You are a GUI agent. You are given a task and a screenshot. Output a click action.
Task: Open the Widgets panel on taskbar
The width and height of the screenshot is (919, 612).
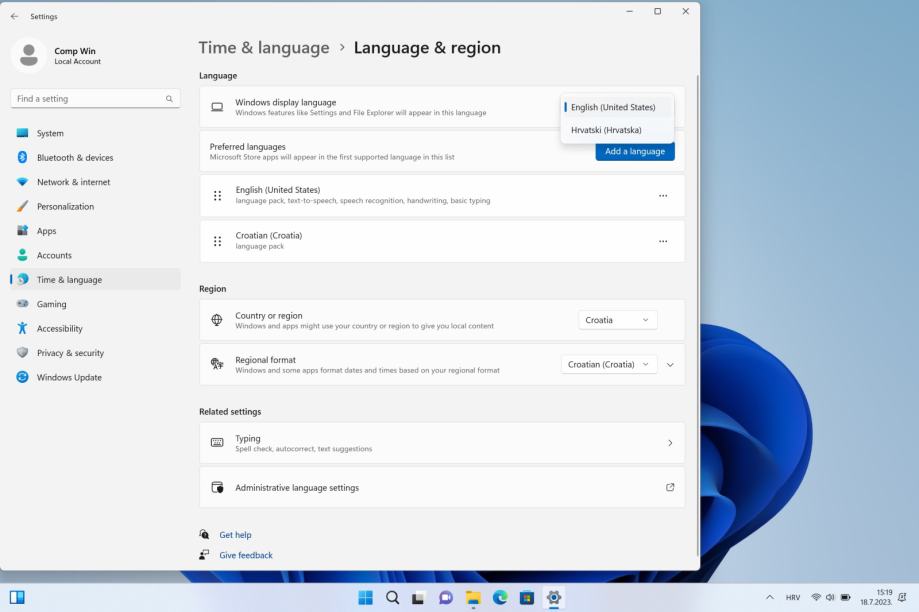[x=17, y=597]
